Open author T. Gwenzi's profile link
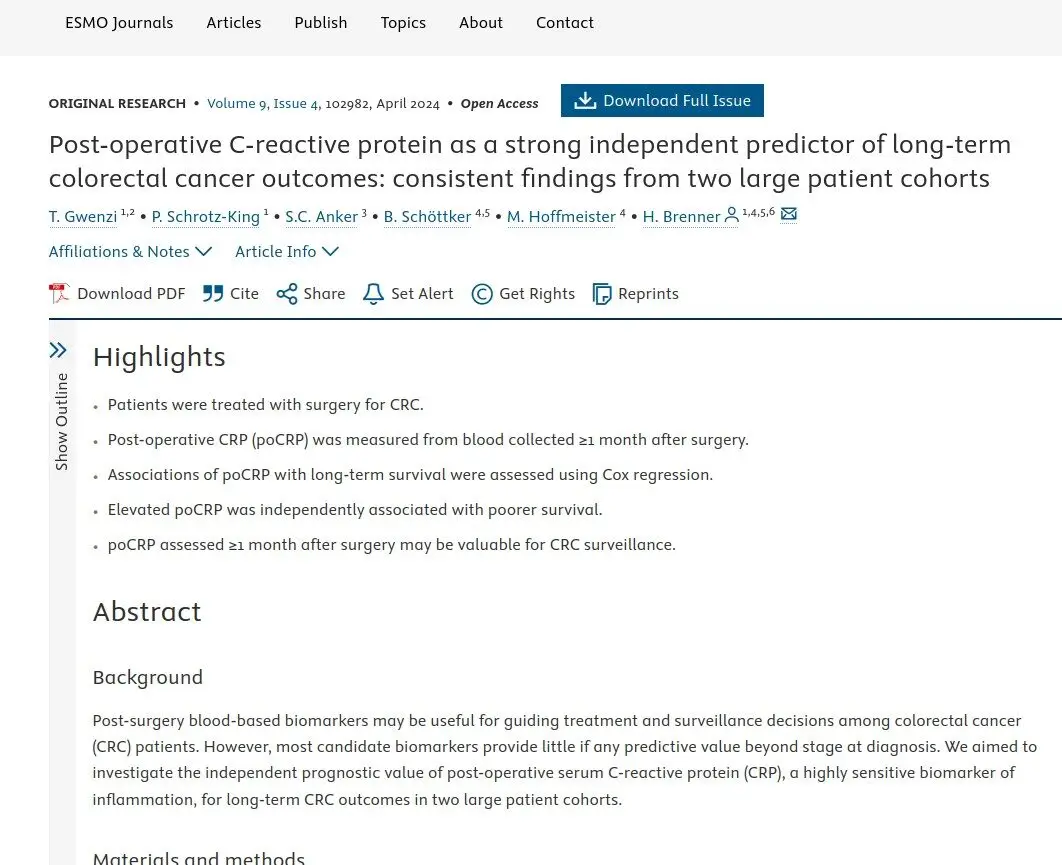Viewport: 1062px width, 865px height. (x=83, y=217)
